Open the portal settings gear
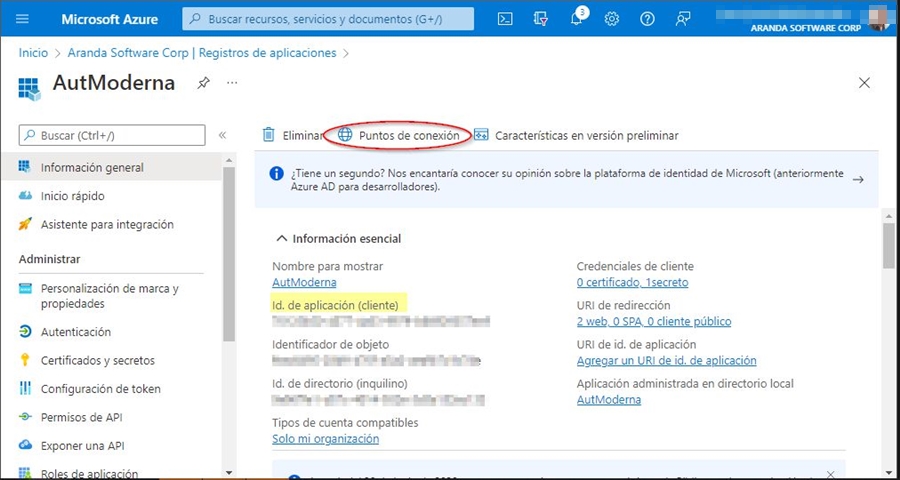900x480 pixels. (x=612, y=19)
